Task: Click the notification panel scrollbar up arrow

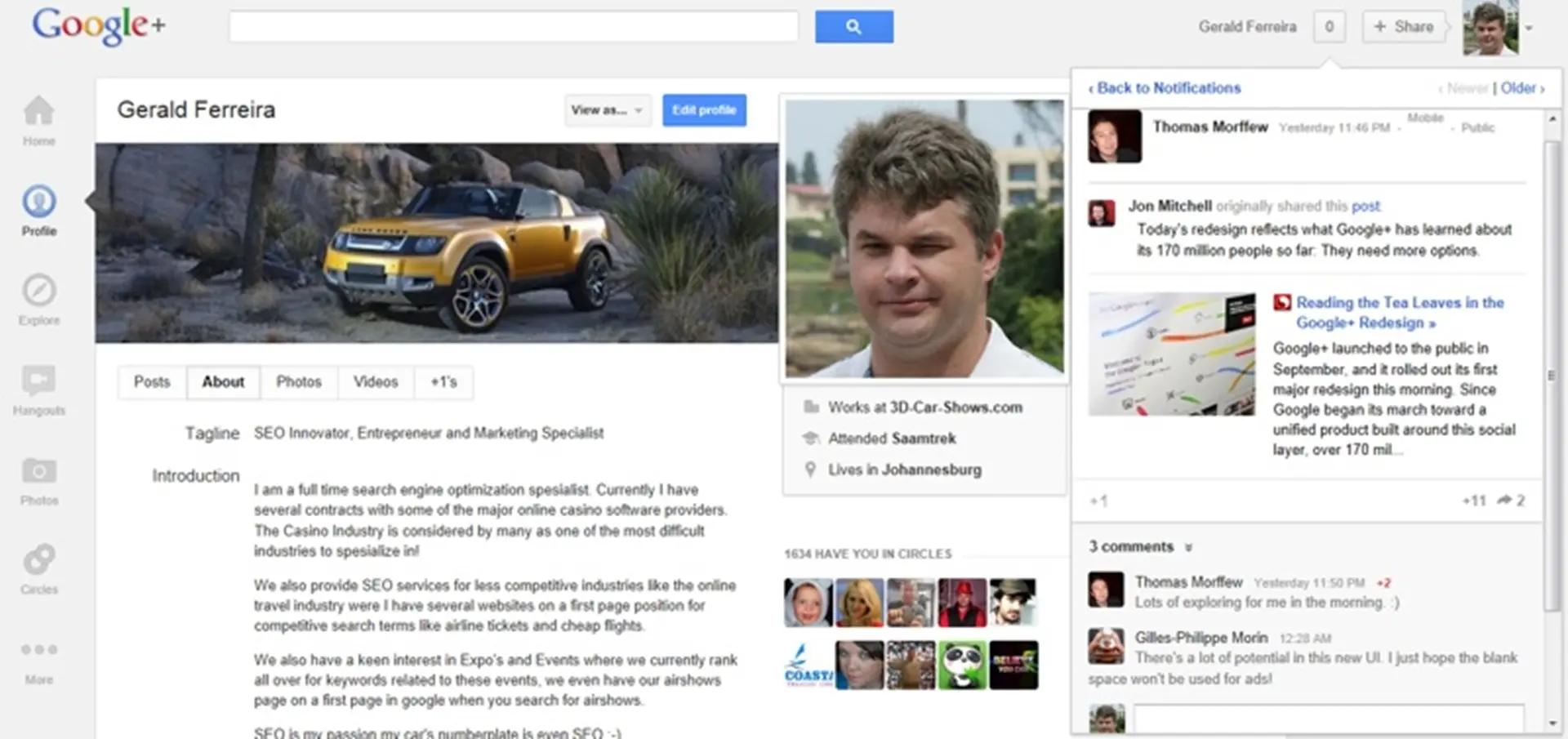Action: tap(1552, 119)
